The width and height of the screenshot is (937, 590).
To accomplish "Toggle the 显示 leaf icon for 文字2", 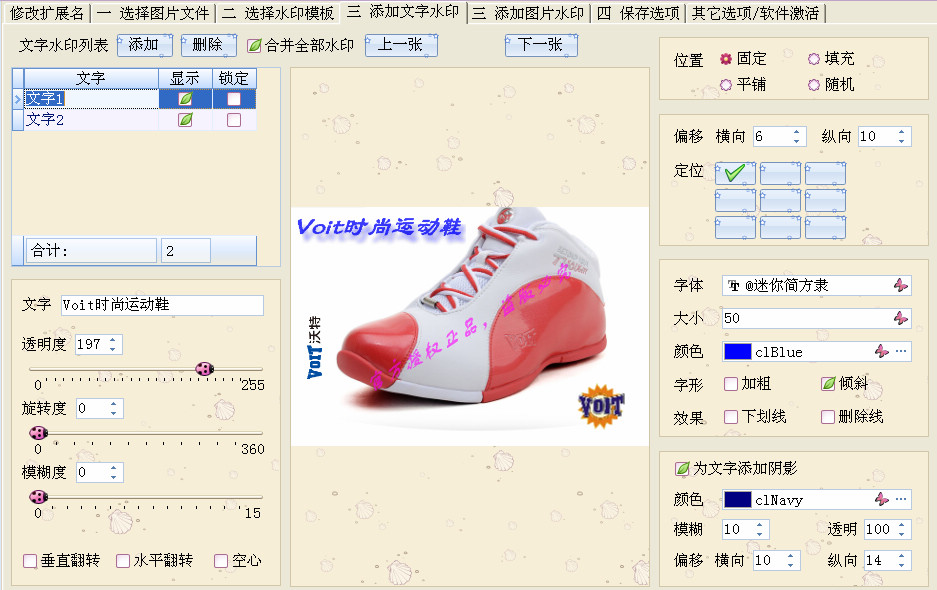I will (185, 120).
